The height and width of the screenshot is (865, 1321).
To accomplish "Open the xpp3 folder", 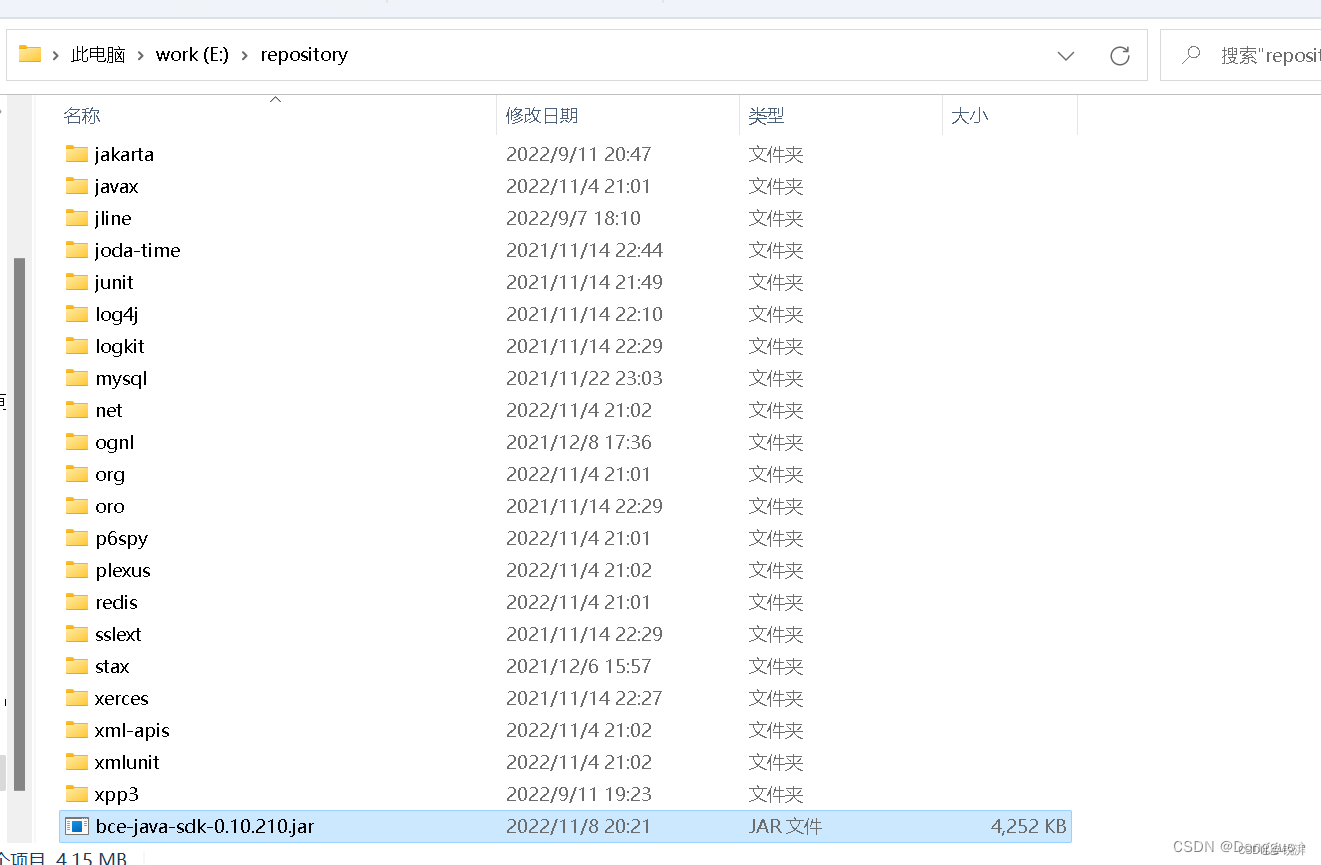I will click(x=112, y=794).
